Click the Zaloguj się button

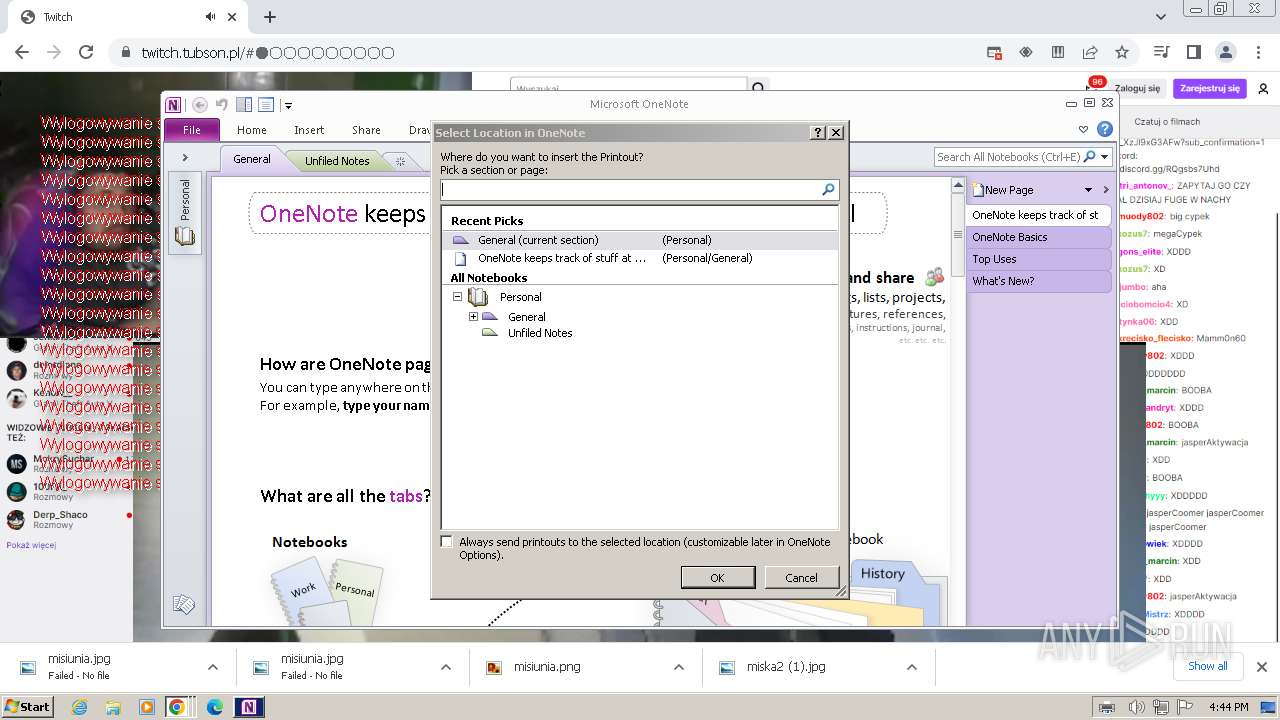[1137, 88]
